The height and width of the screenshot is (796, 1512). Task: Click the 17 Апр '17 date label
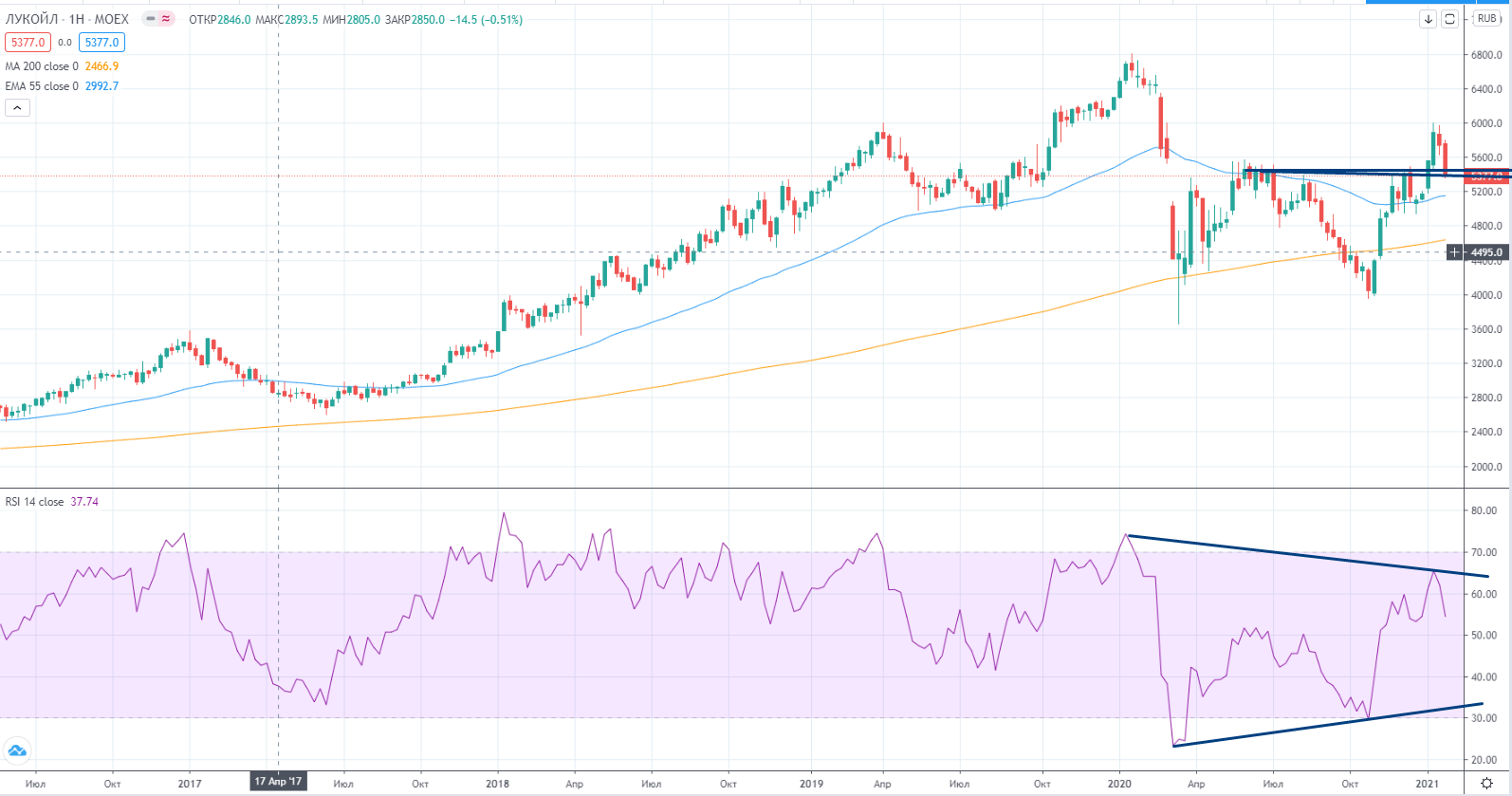[278, 782]
